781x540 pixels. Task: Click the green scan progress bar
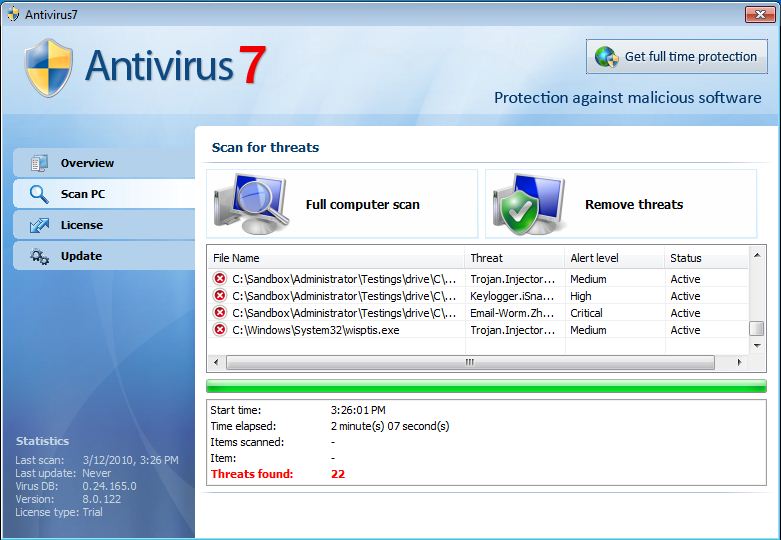486,386
